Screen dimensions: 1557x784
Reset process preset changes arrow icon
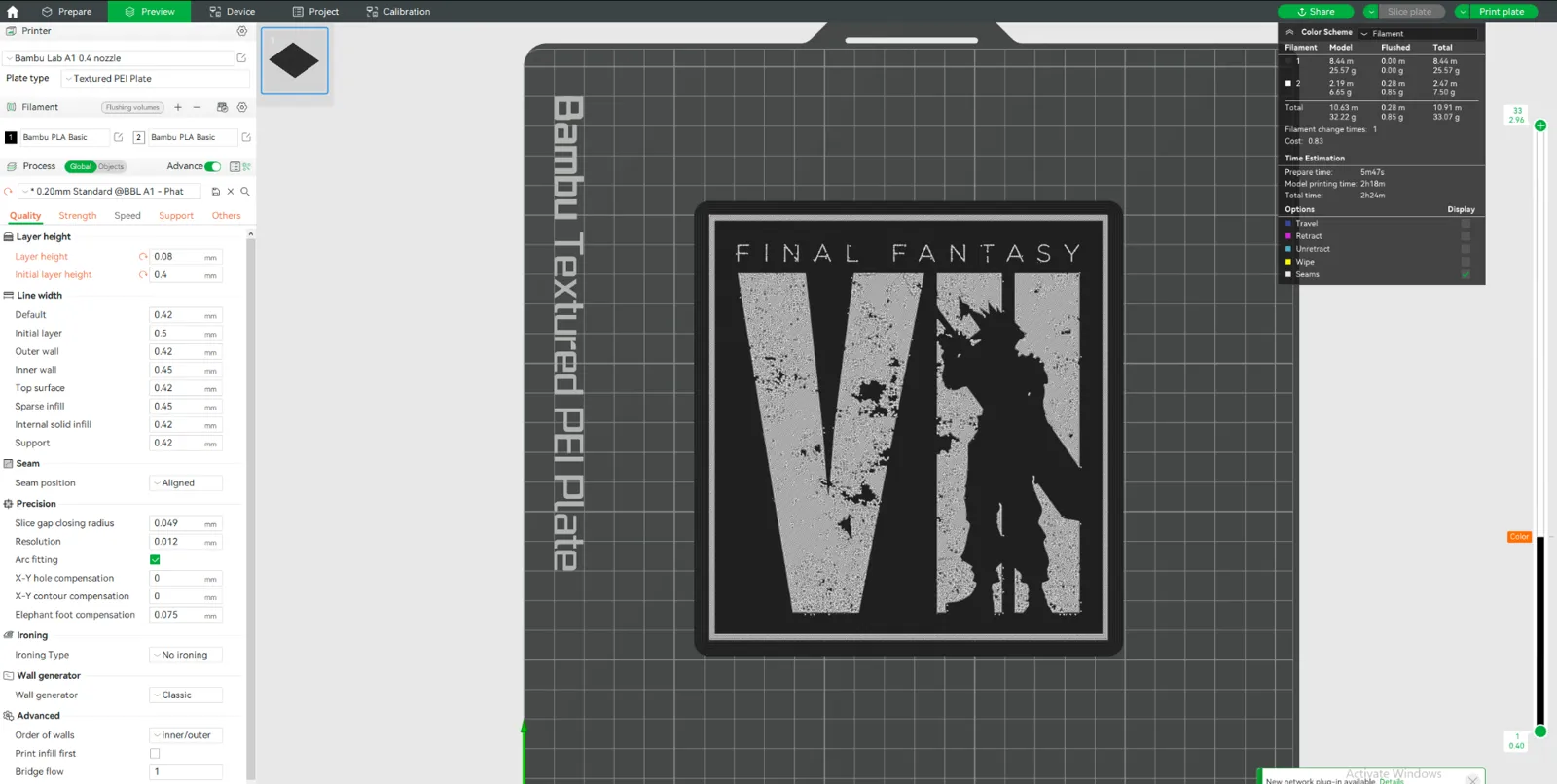click(9, 192)
